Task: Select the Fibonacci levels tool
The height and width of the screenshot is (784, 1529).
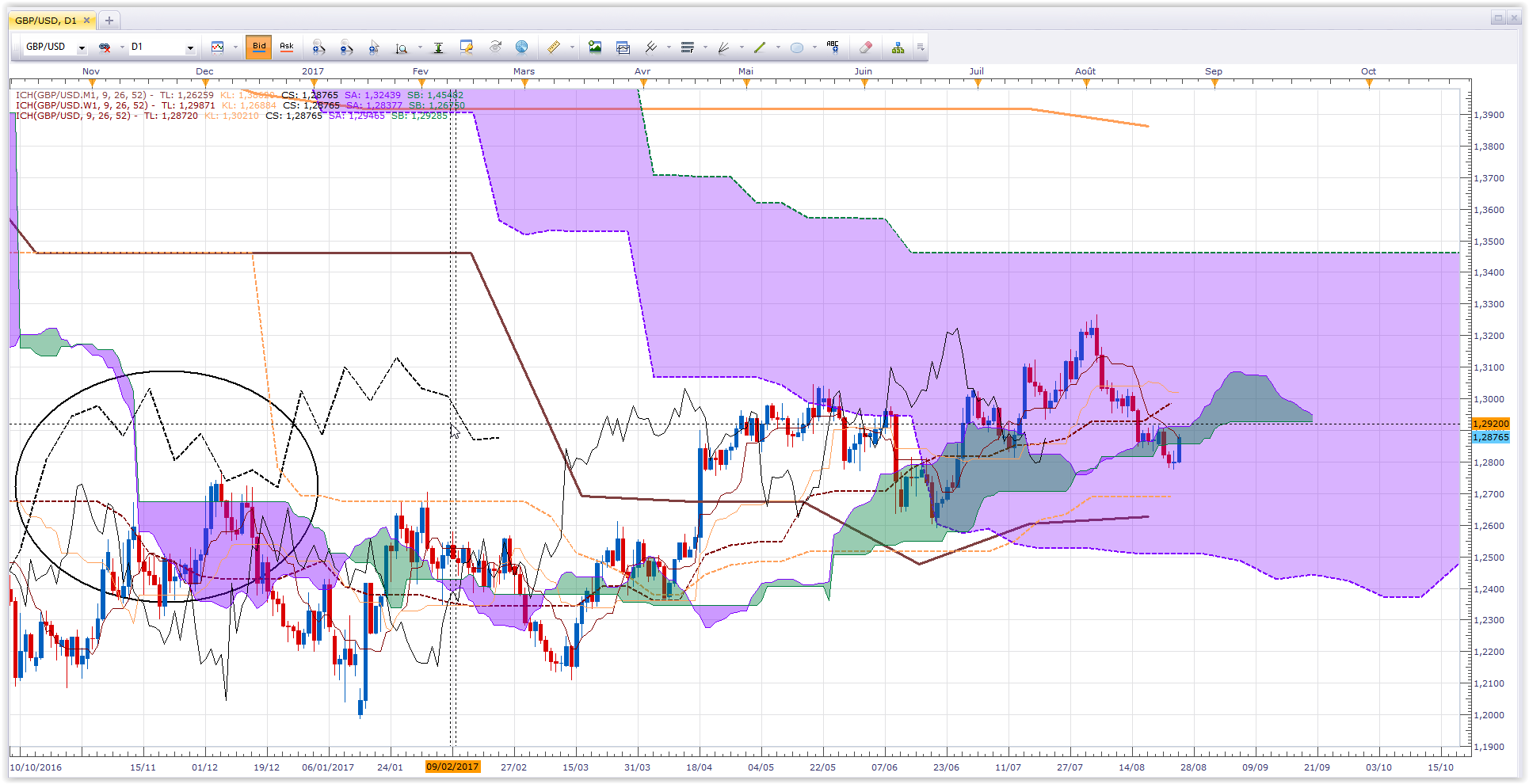Action: click(x=688, y=48)
